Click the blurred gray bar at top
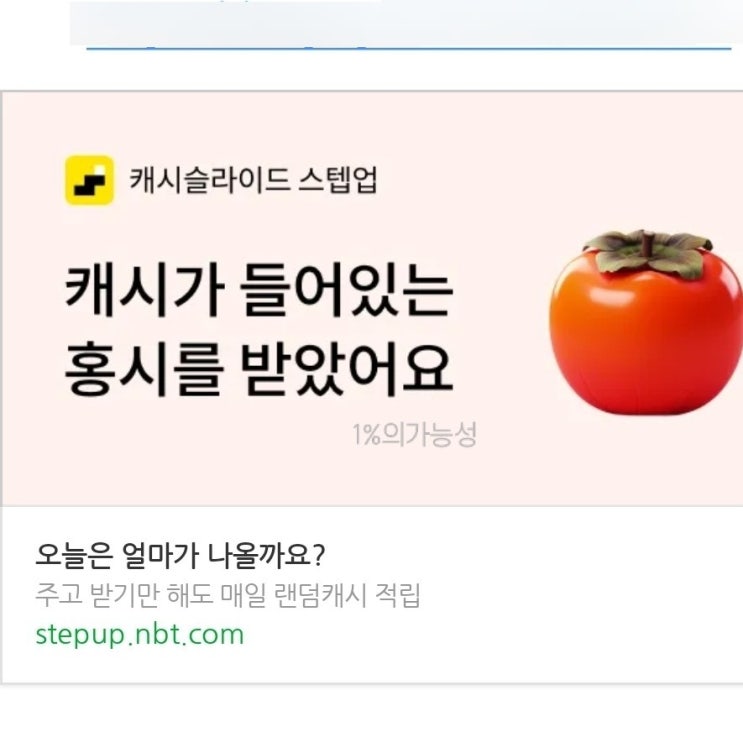This screenshot has width=743, height=737. click(x=407, y=22)
